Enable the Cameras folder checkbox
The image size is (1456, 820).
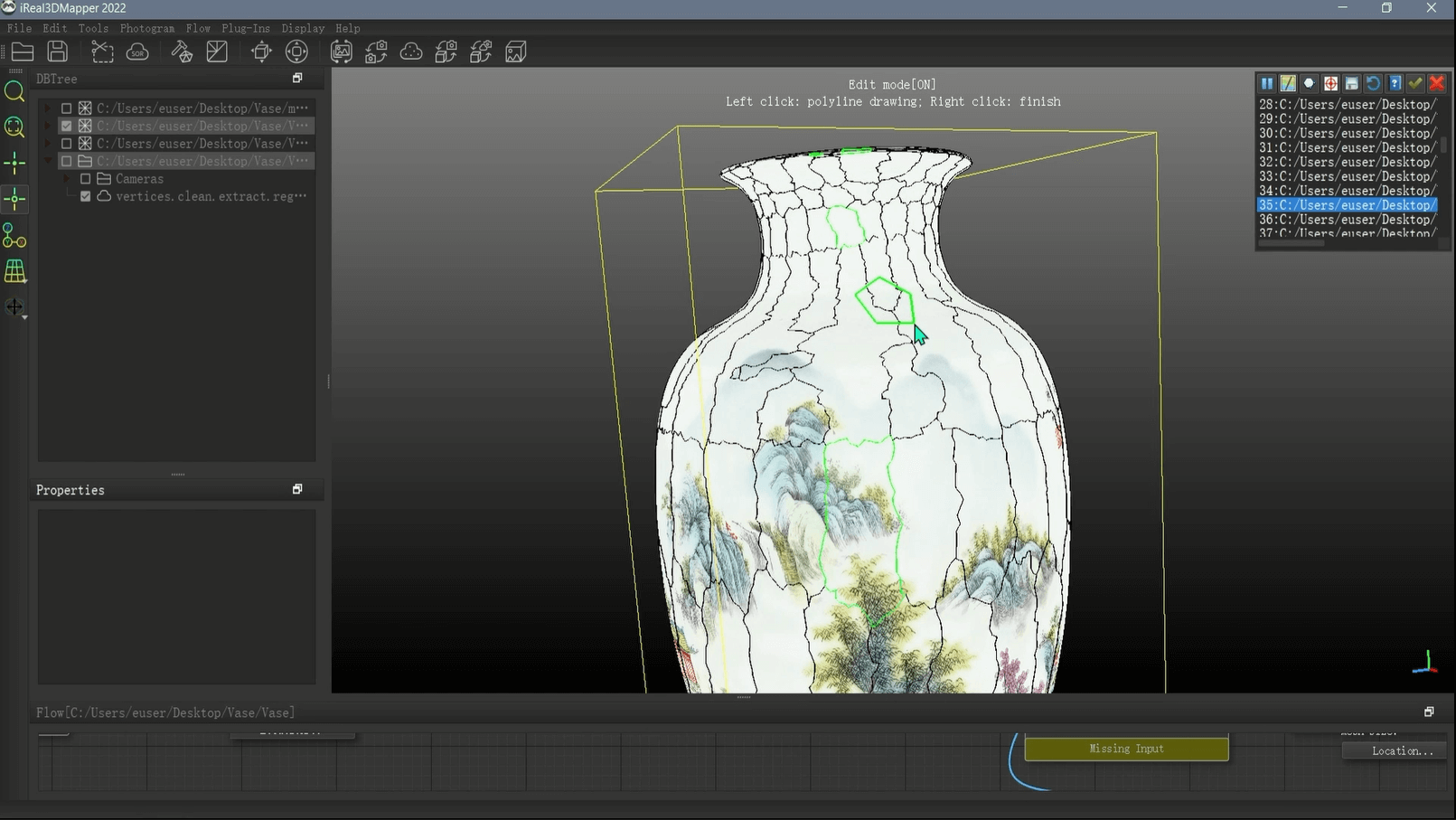click(85, 179)
